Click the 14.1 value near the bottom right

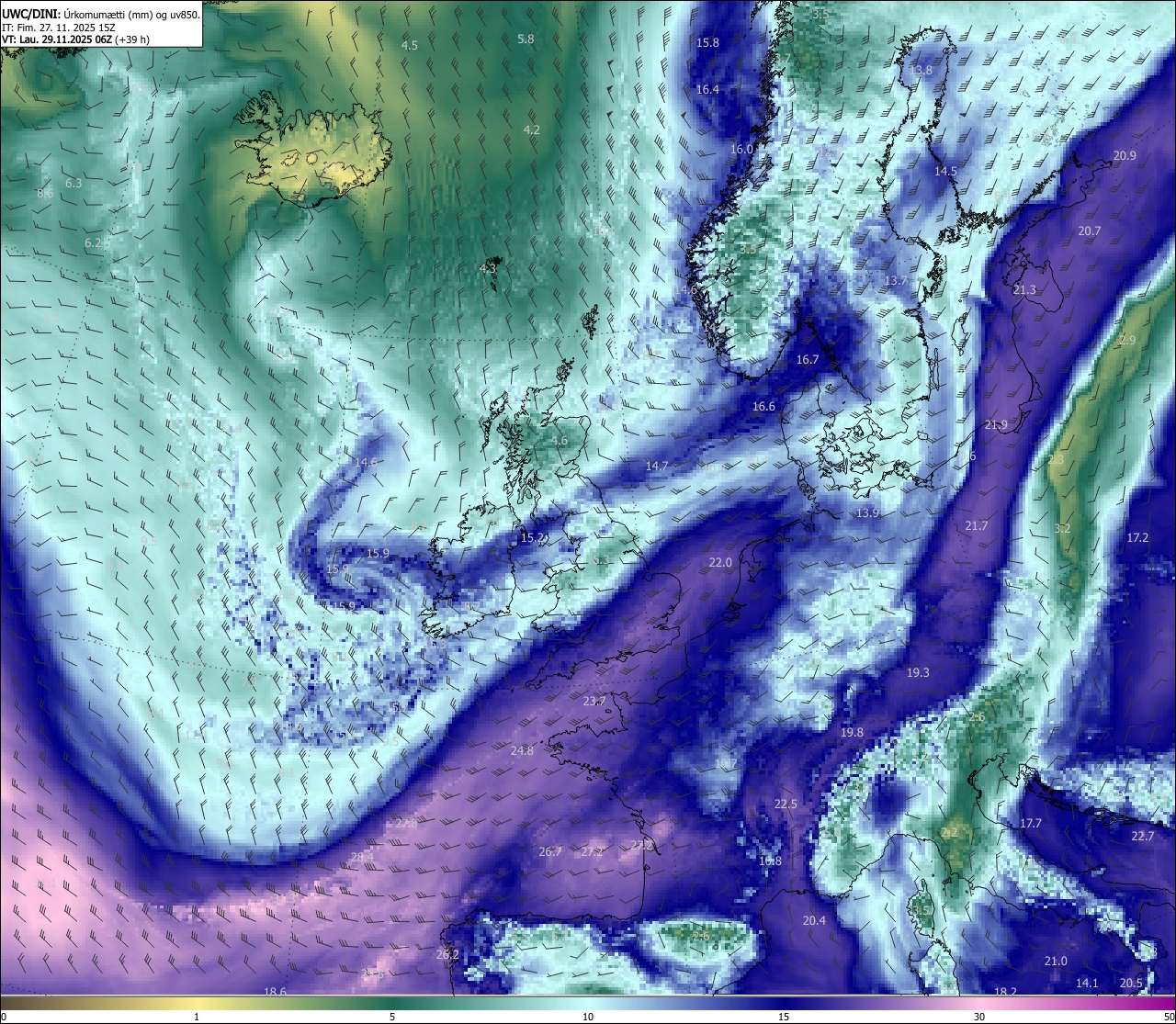tap(1087, 983)
